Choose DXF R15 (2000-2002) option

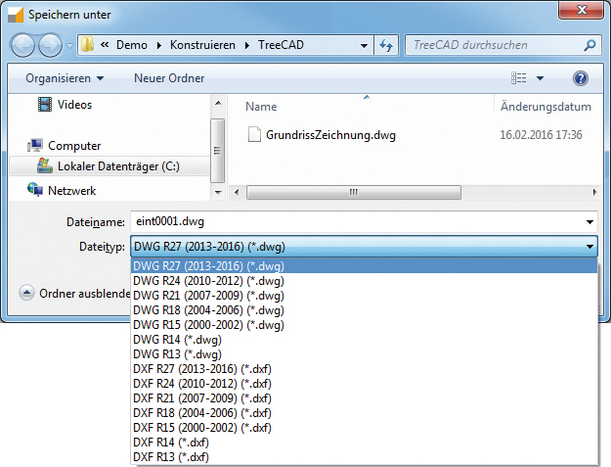(x=364, y=428)
